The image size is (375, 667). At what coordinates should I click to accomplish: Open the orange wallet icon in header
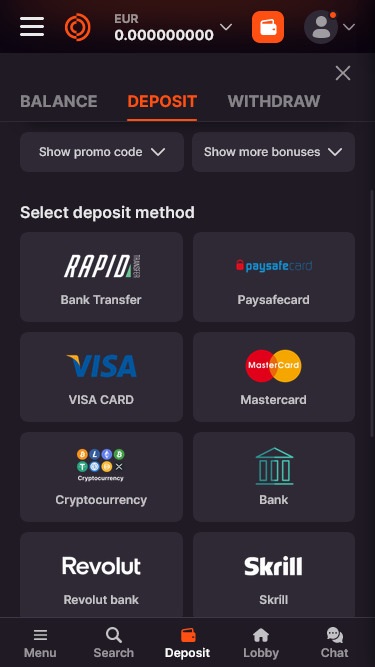coord(268,27)
